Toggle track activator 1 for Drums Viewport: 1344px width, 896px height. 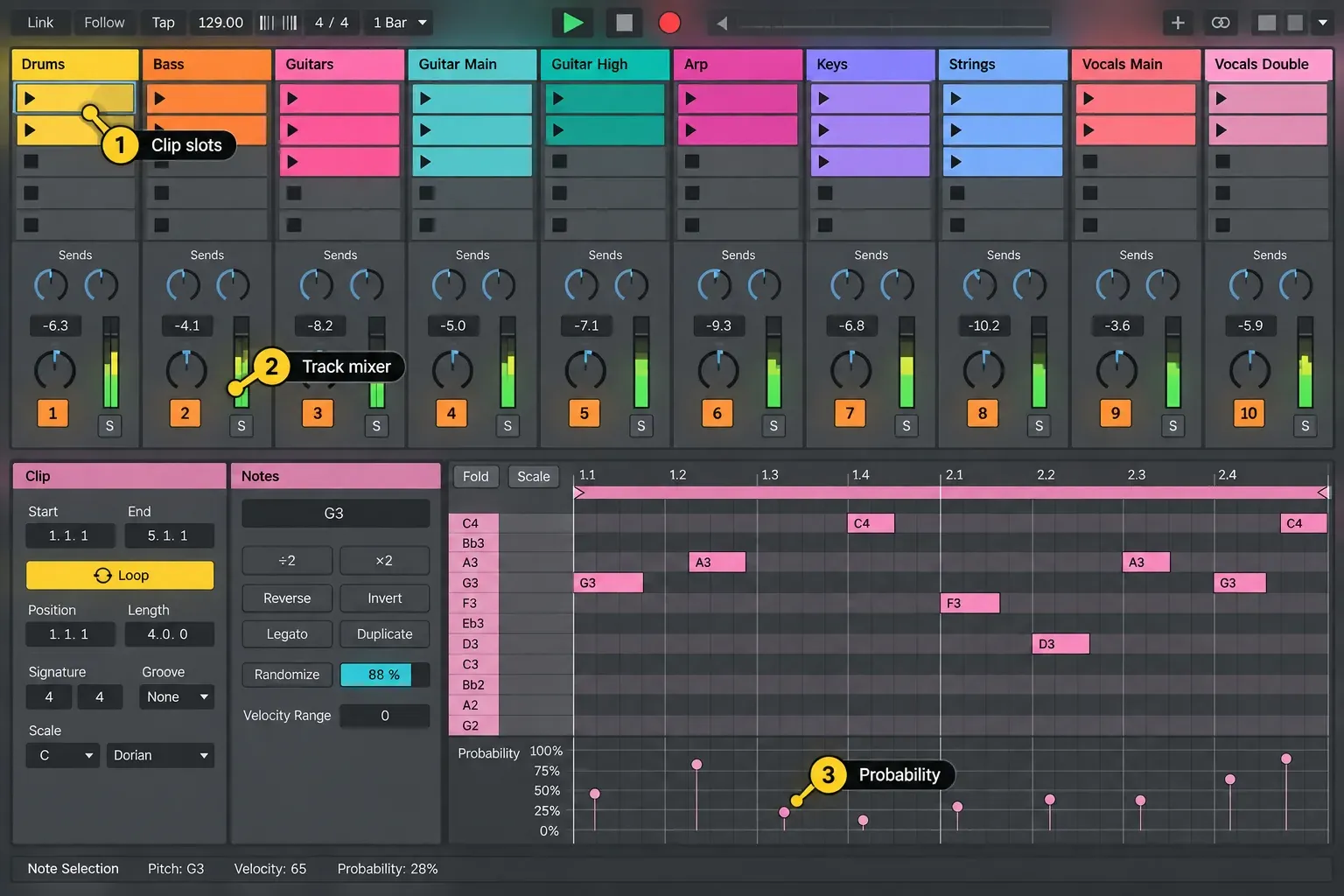click(x=52, y=413)
